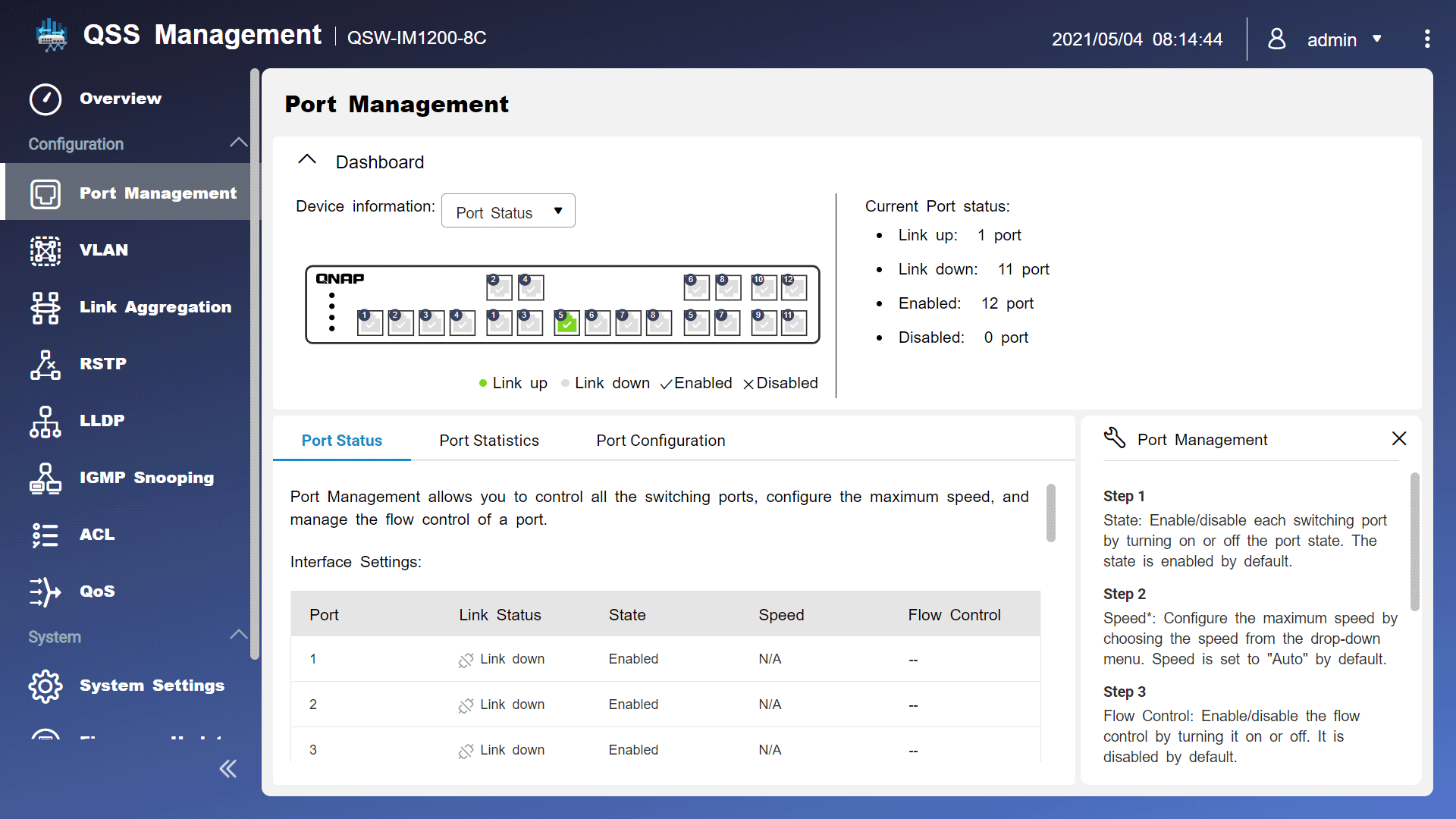The height and width of the screenshot is (819, 1456).
Task: Click the VLAN sidebar icon
Action: [43, 250]
